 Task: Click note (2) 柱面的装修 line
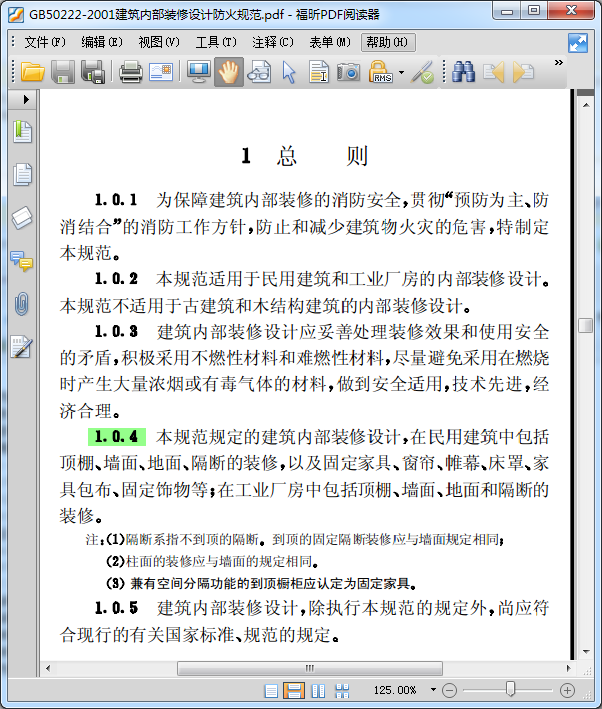(212, 562)
